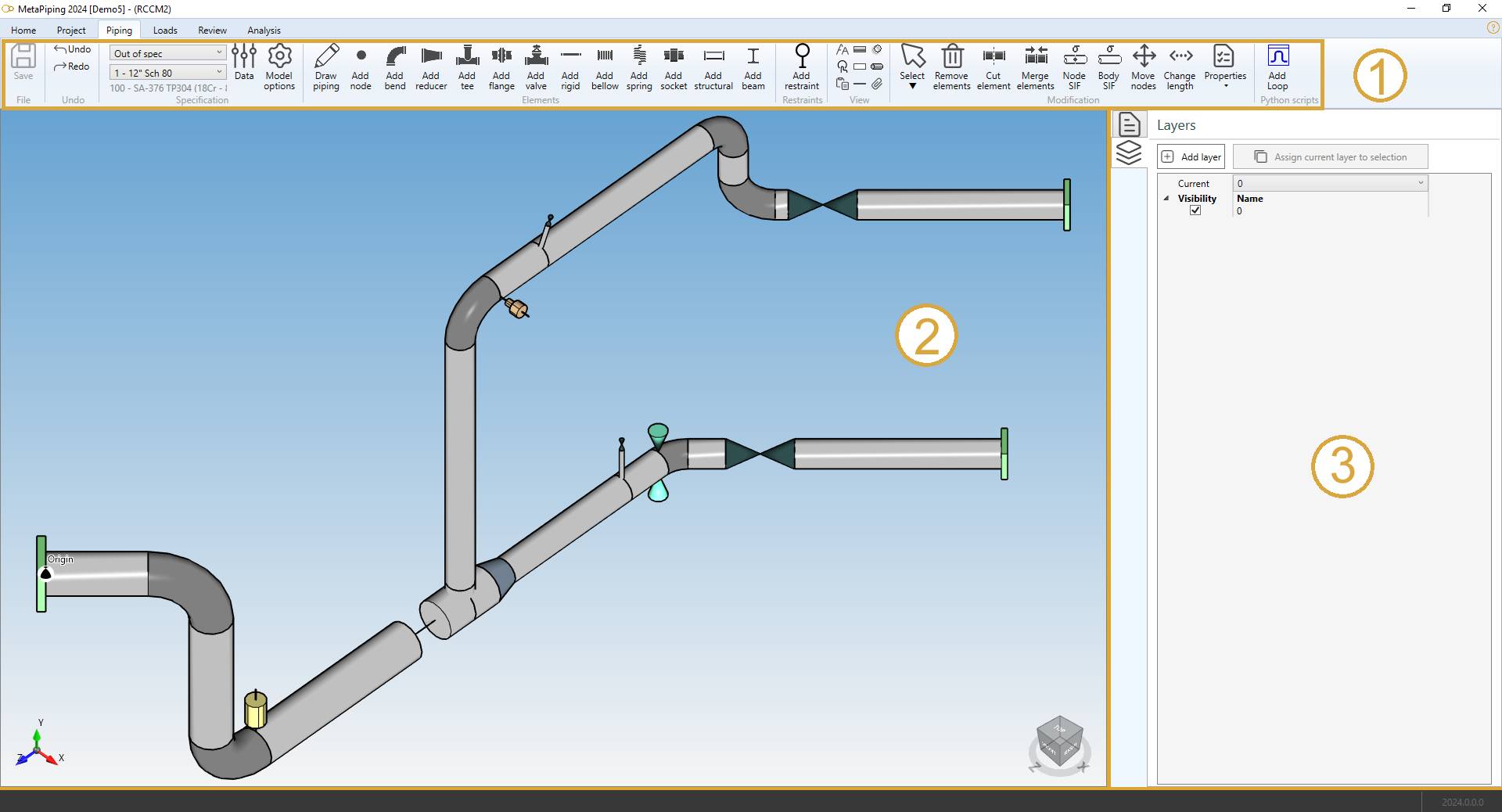The height and width of the screenshot is (812, 1502).
Task: Click Remove elements trash icon
Action: pos(952,67)
